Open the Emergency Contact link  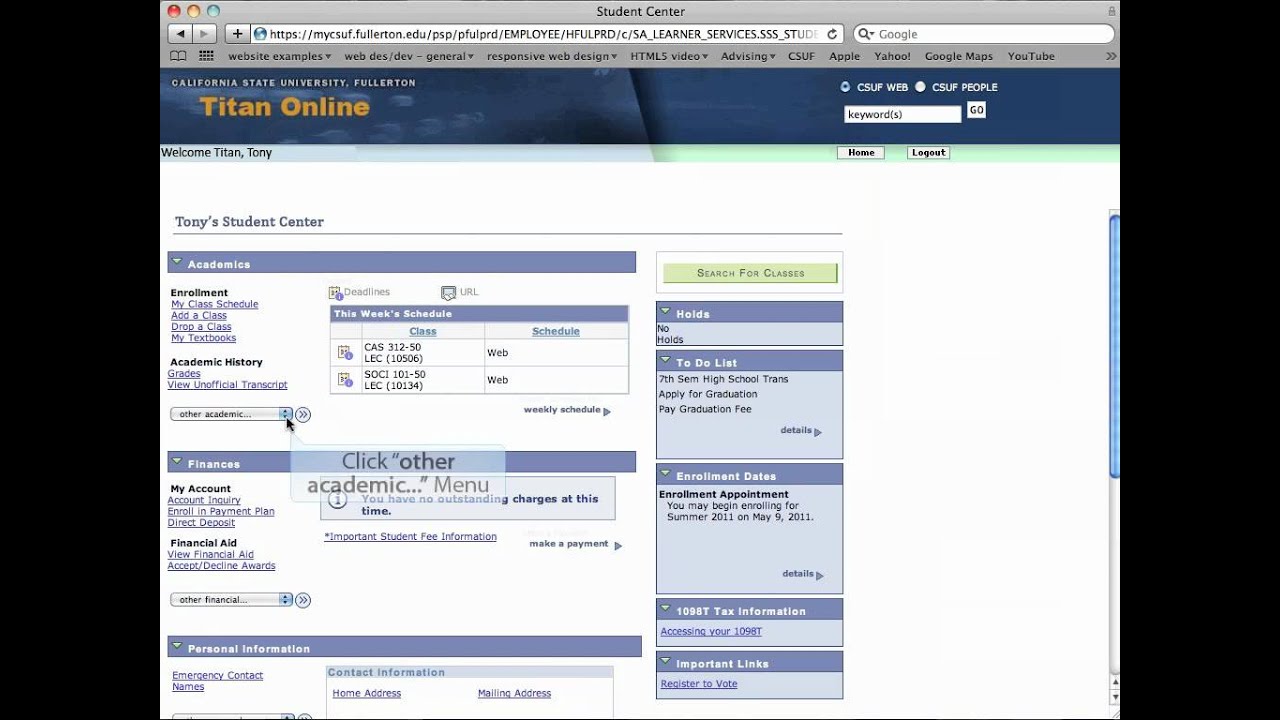click(x=217, y=676)
